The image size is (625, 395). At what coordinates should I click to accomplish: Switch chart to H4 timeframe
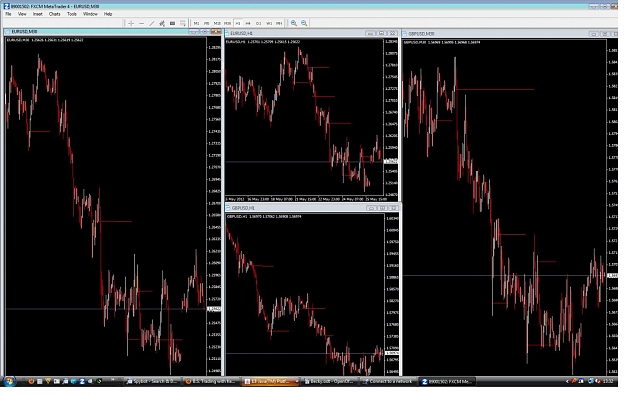coord(248,23)
